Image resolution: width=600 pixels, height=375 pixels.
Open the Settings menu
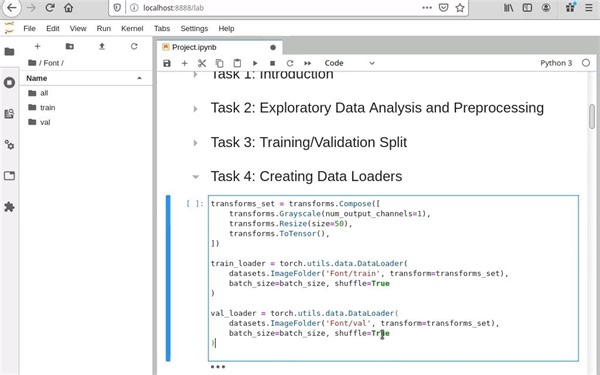(194, 28)
